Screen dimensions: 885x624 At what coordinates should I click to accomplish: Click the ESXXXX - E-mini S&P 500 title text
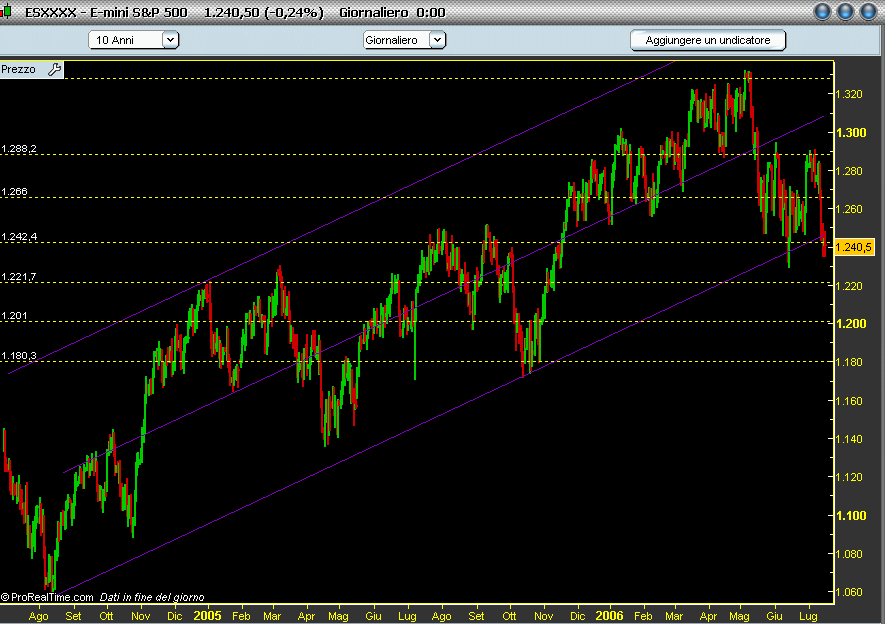click(106, 12)
